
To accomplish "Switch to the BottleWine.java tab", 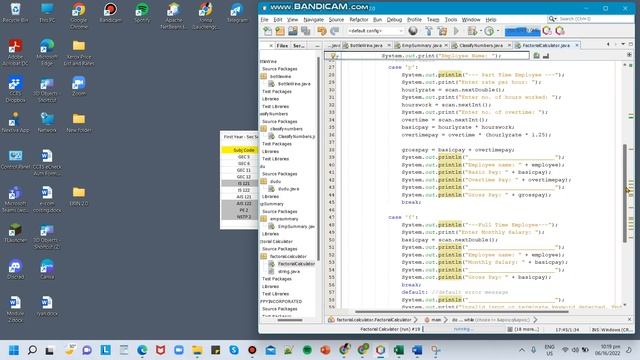I will pos(366,45).
